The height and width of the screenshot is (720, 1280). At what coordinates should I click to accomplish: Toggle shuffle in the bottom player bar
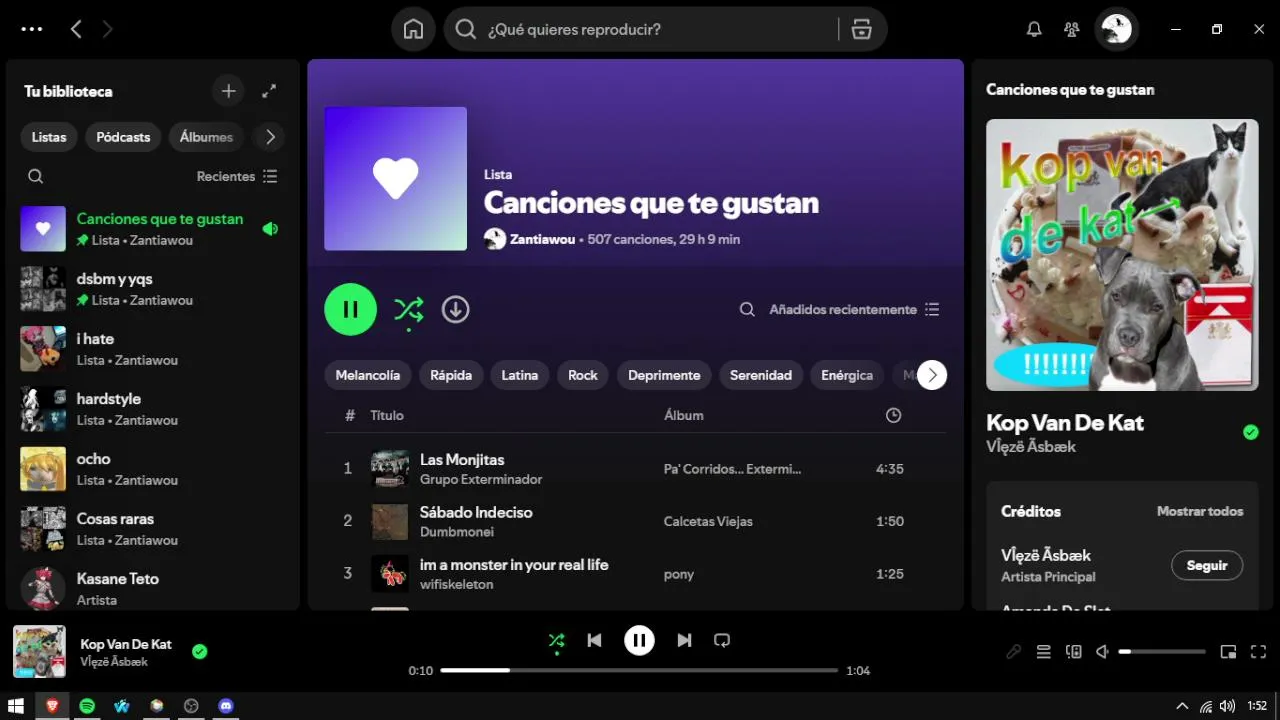point(556,641)
